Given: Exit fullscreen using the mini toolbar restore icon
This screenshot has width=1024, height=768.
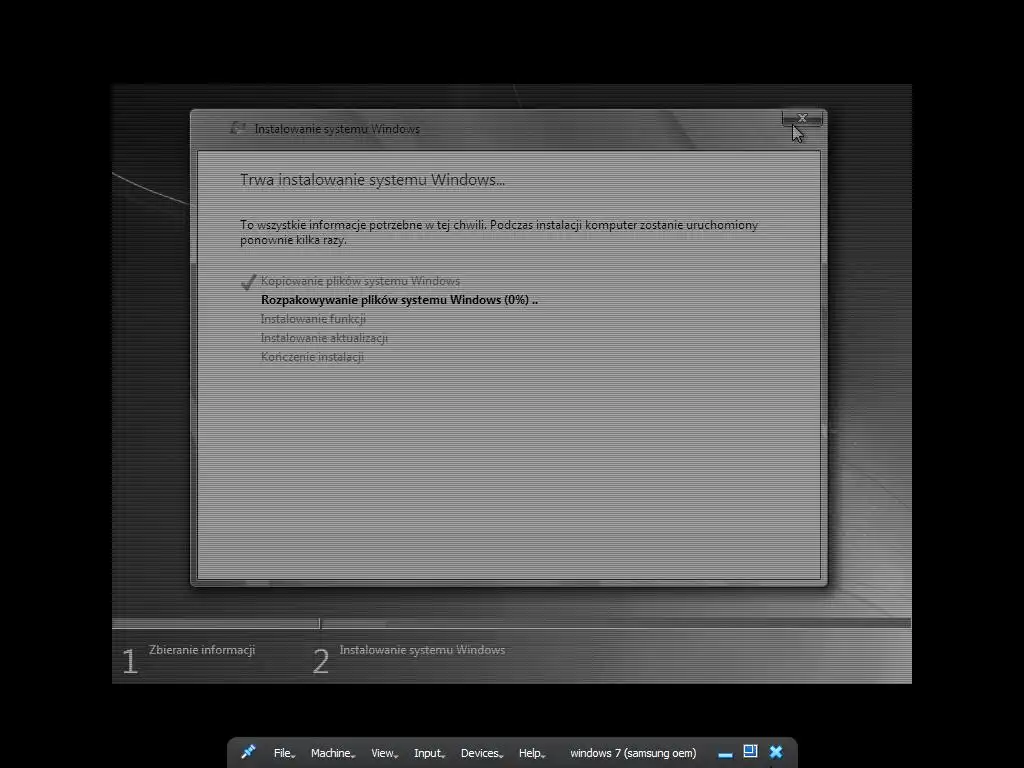Looking at the screenshot, I should 750,752.
